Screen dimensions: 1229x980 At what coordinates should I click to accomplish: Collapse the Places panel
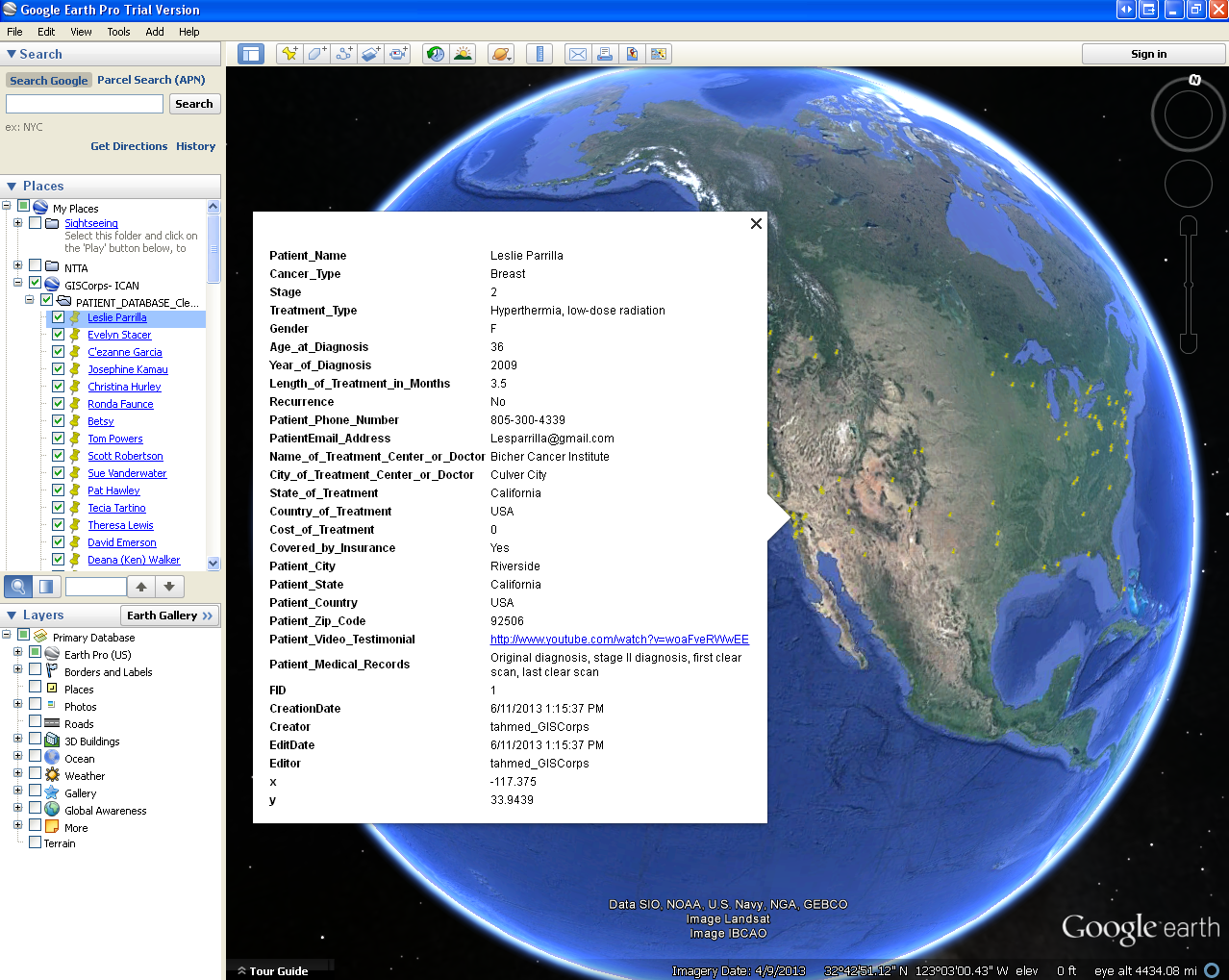pyautogui.click(x=12, y=187)
